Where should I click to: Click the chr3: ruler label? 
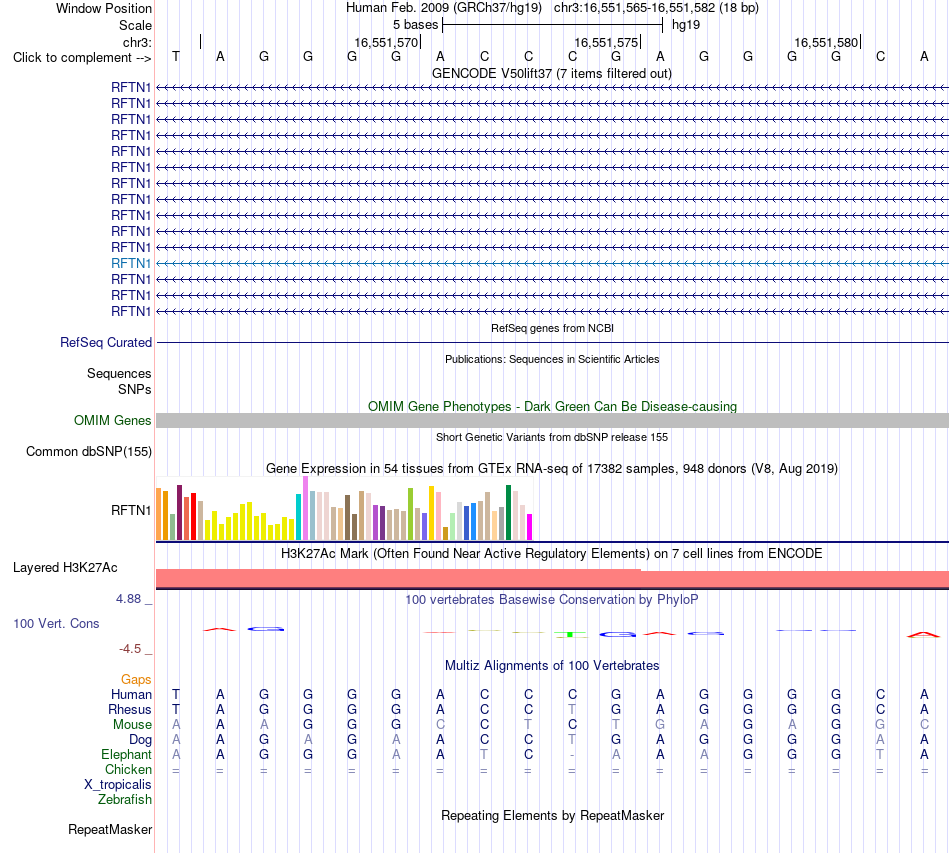137,42
